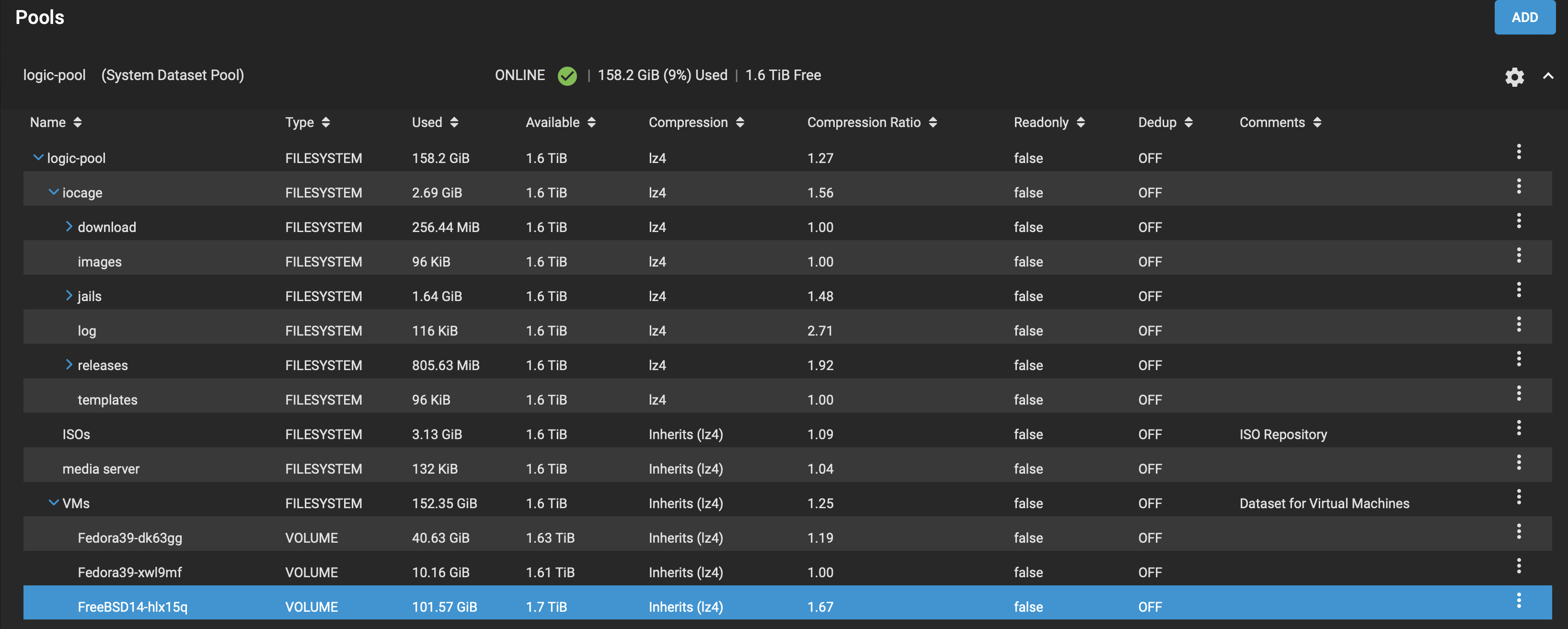The height and width of the screenshot is (629, 1568).
Task: Expand the jails dataset
Action: [69, 295]
